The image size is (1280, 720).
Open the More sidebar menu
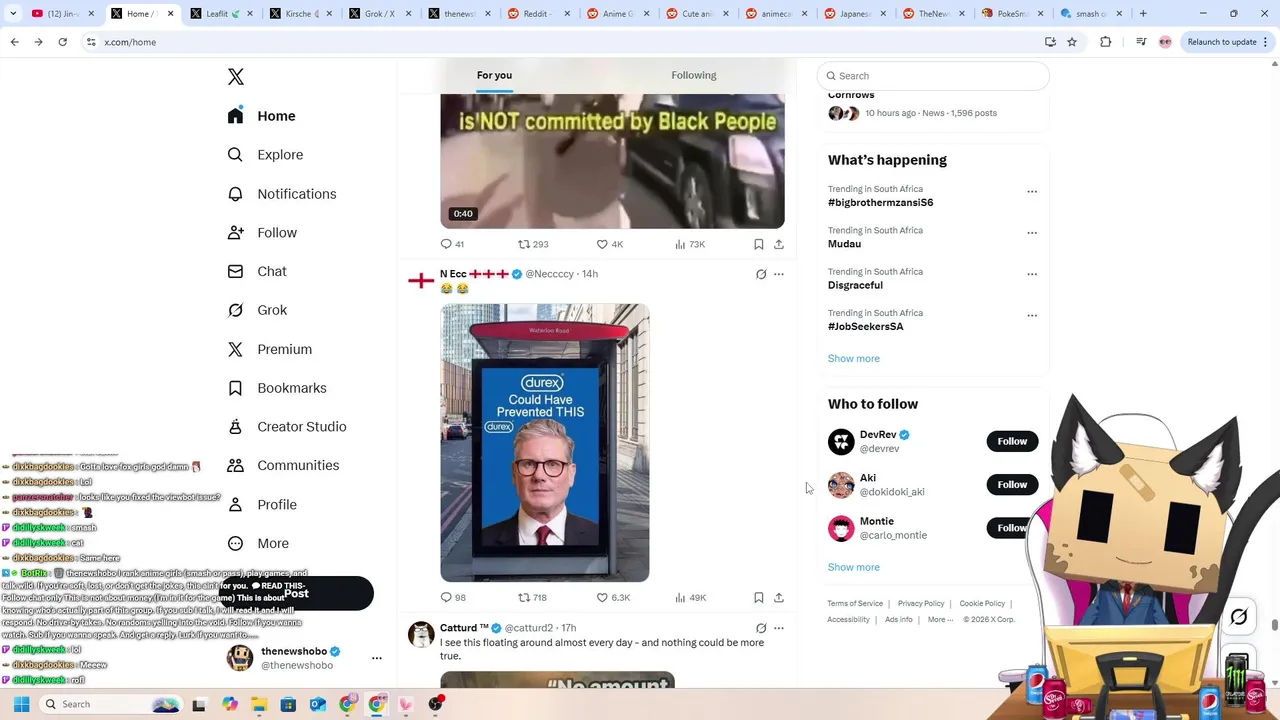[x=258, y=543]
